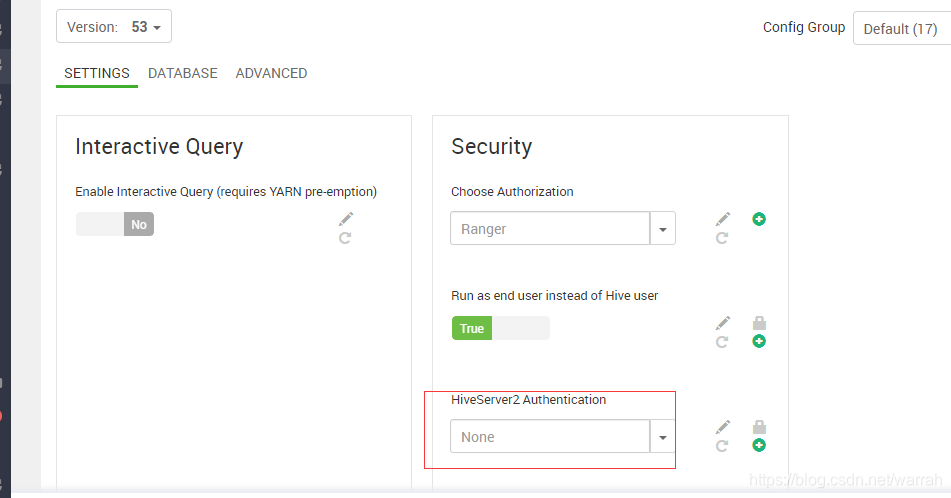Click the Security panel heading
951x498 pixels.
pyautogui.click(x=491, y=146)
